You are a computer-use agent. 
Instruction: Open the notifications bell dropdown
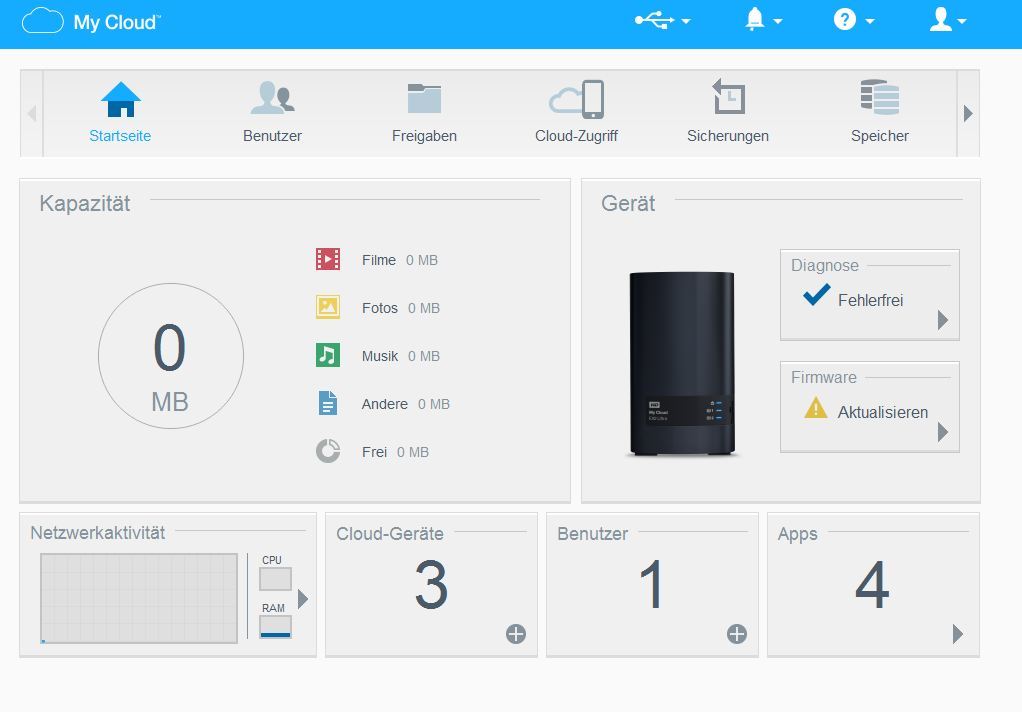763,20
